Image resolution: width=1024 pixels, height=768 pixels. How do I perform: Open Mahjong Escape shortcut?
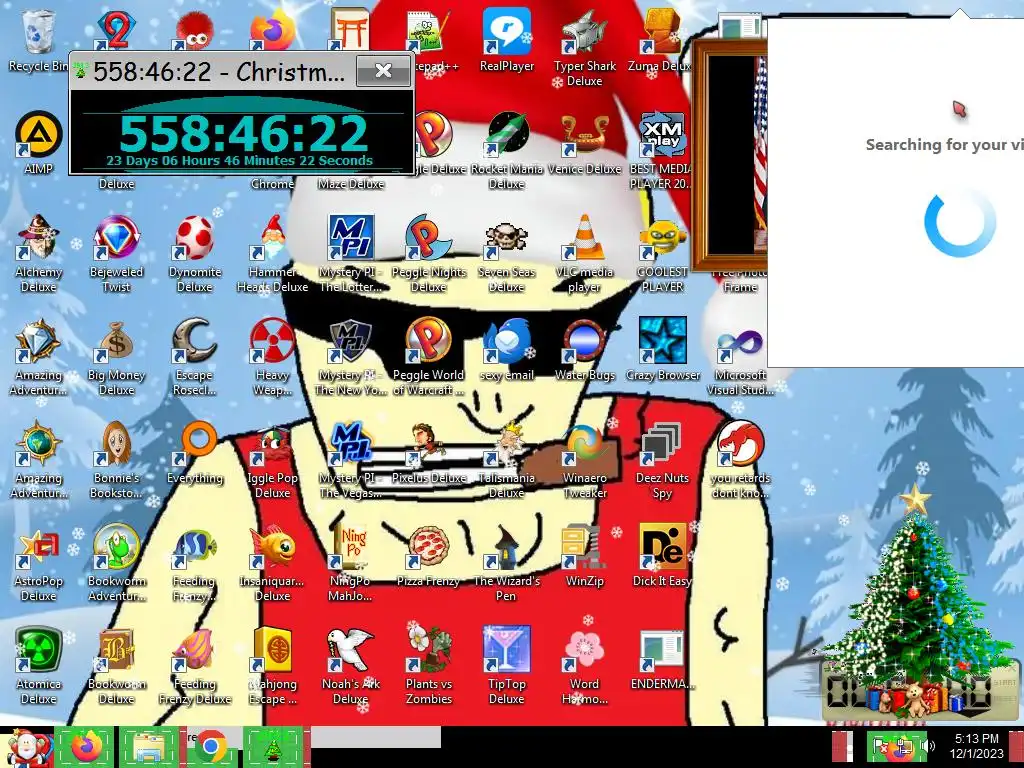pyautogui.click(x=272, y=650)
